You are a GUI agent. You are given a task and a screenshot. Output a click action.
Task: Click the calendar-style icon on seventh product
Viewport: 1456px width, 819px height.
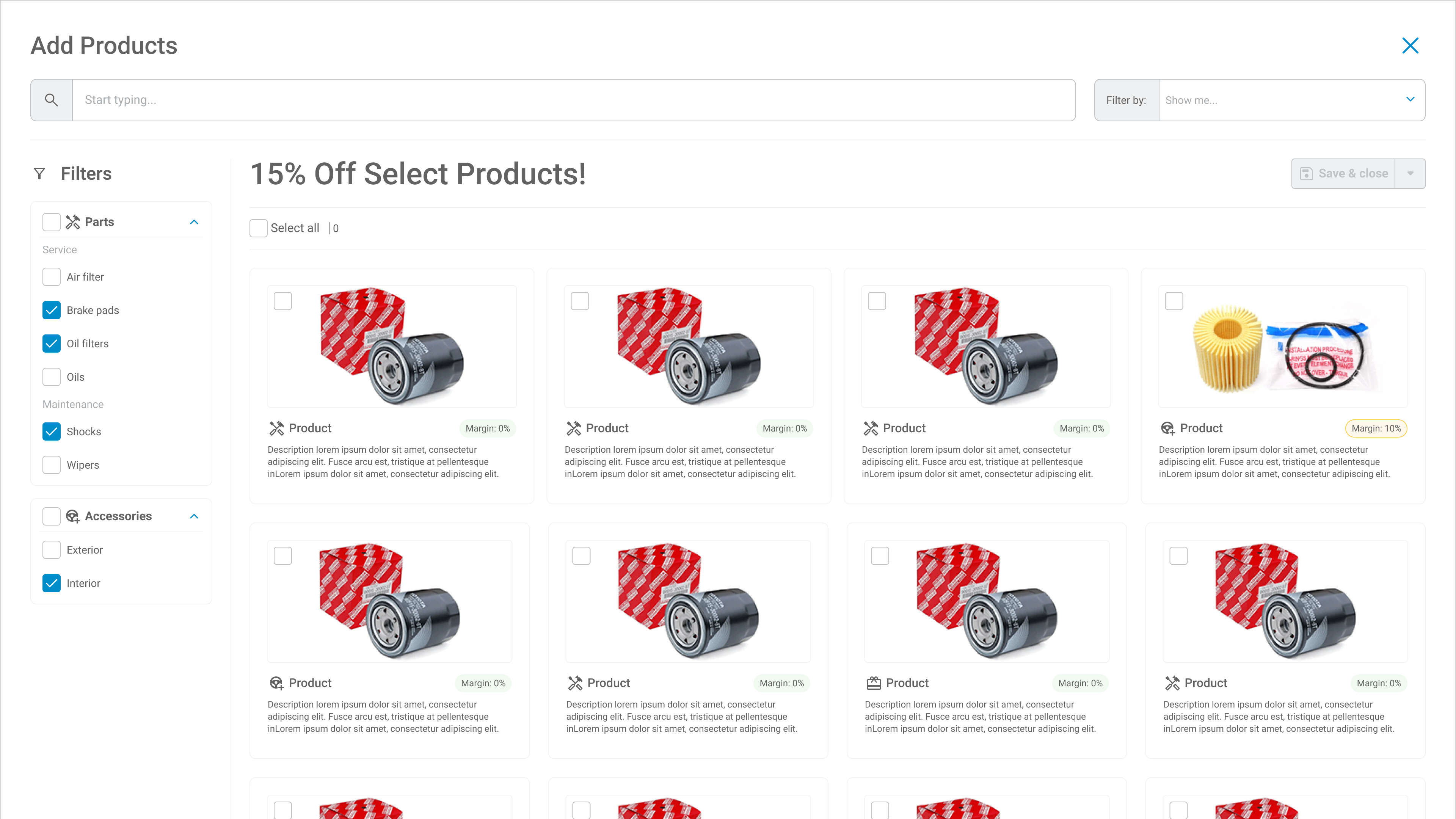click(874, 683)
